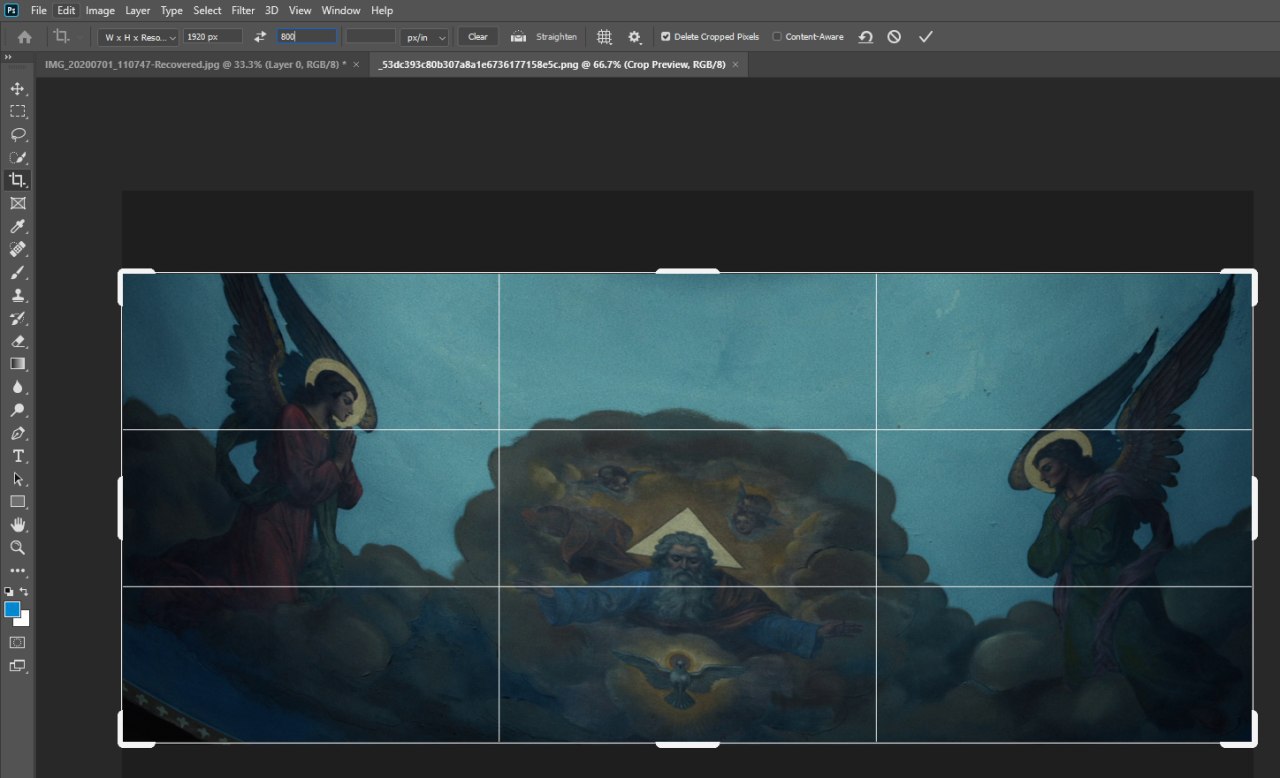The width and height of the screenshot is (1280, 778).
Task: Open additional crop settings gear
Action: point(634,37)
